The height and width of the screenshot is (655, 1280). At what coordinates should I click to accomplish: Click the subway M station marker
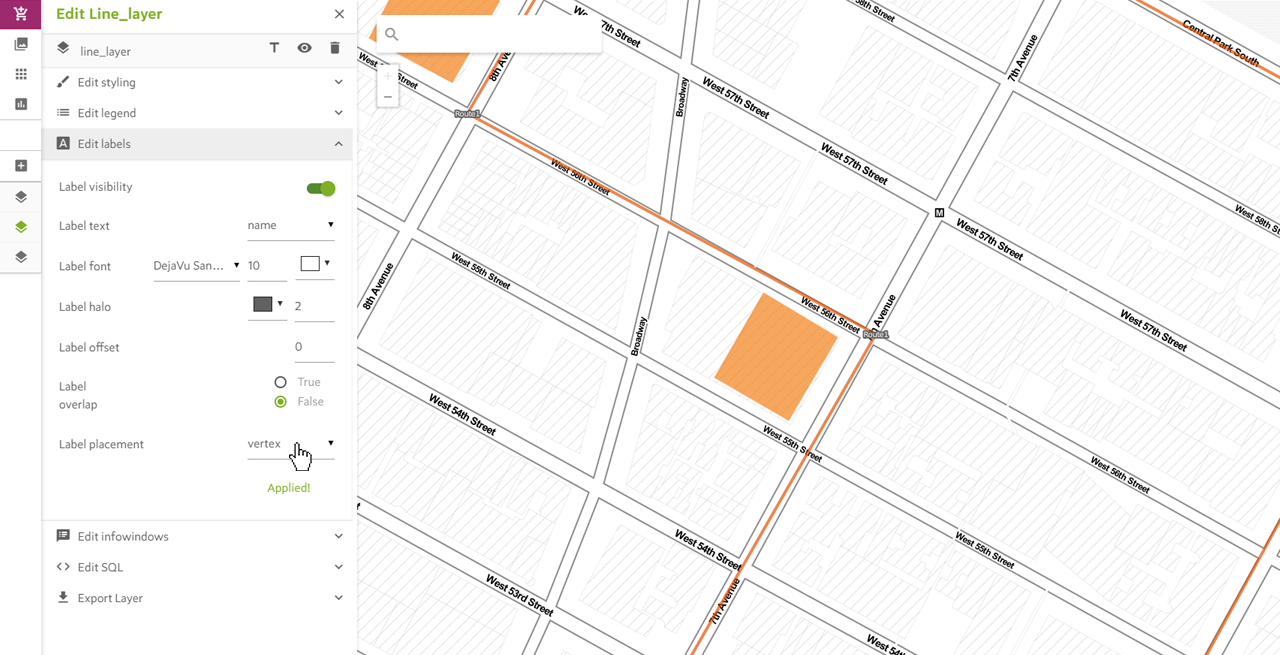(x=939, y=213)
